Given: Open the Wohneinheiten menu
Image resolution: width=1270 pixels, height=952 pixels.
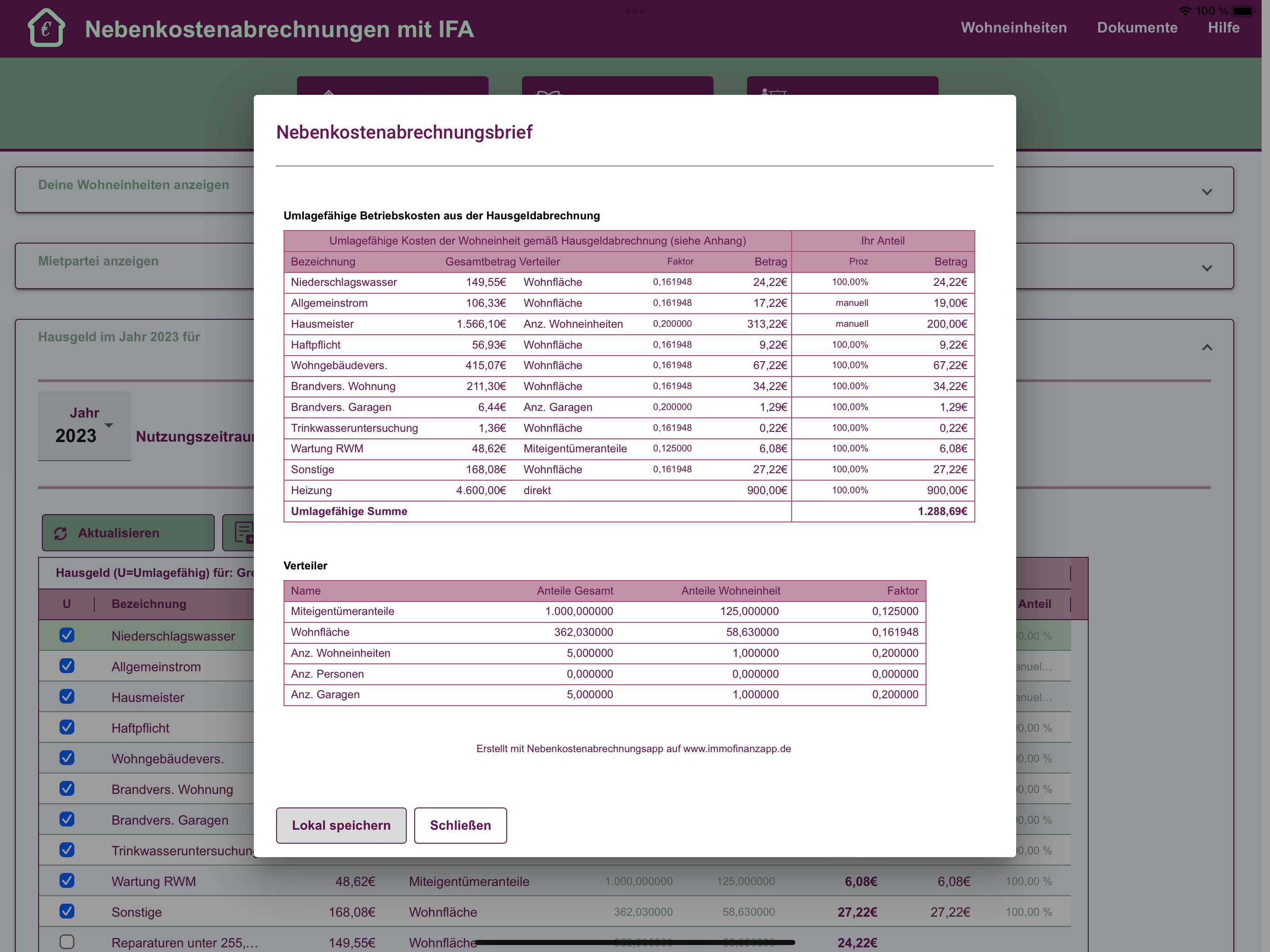Looking at the screenshot, I should tap(1013, 27).
